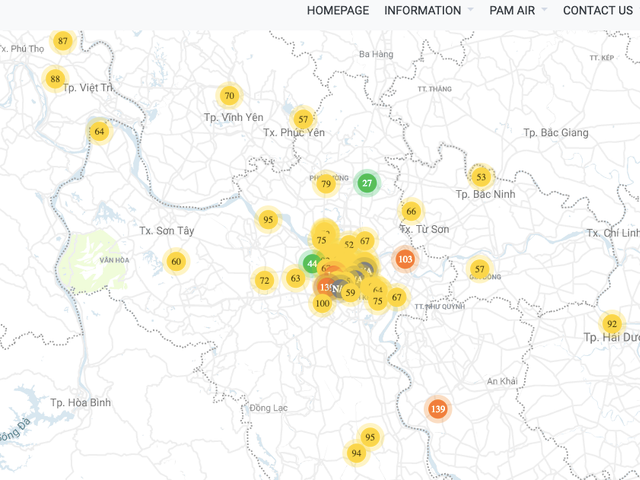The image size is (640, 480).
Task: Open the 70 marker near Vĩnh Yên
Action: pos(229,96)
